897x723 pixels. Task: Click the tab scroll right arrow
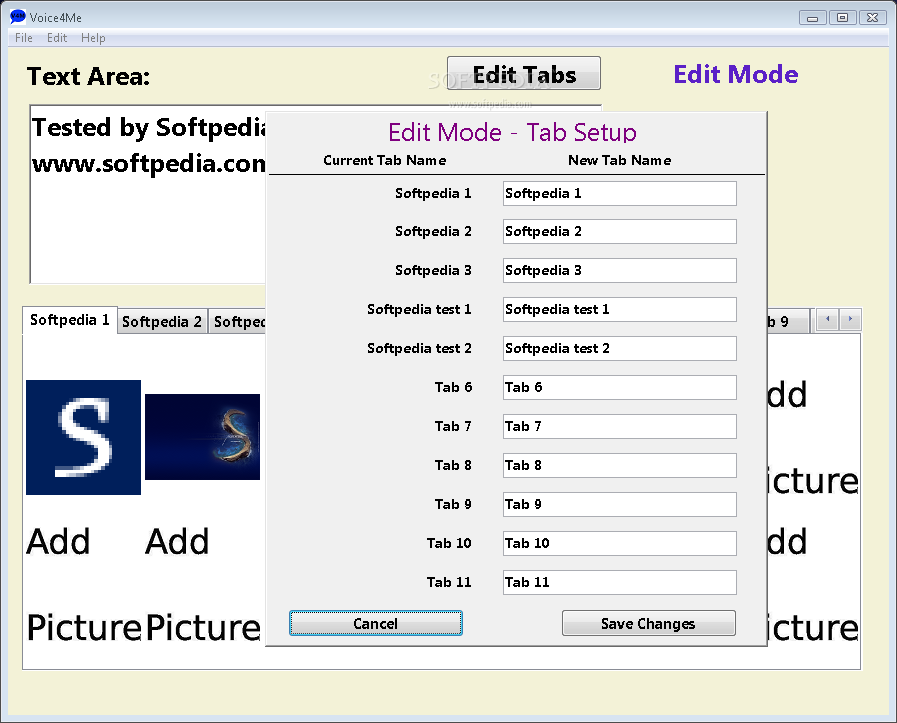point(850,319)
